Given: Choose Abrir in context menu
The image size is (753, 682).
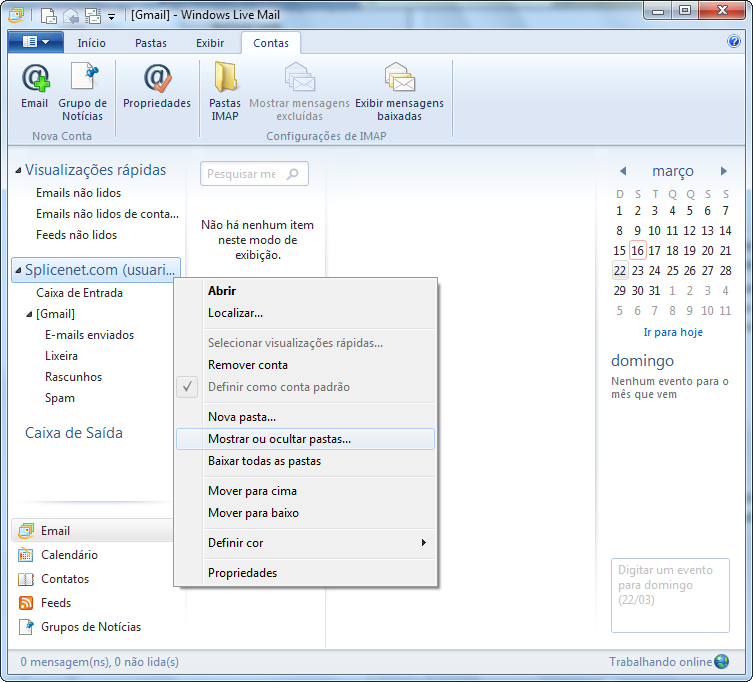Looking at the screenshot, I should click(305, 291).
